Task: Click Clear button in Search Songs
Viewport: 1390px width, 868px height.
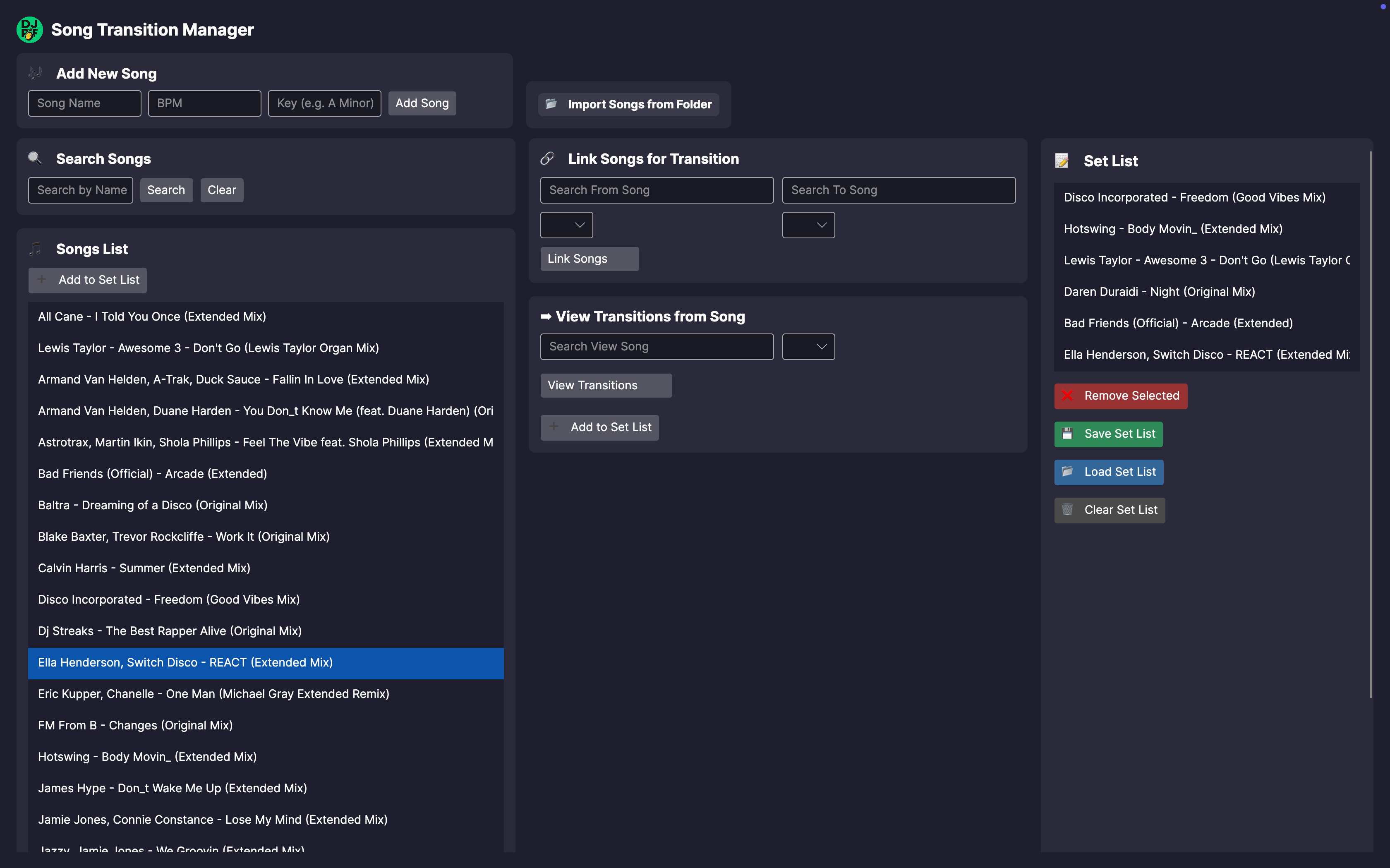Action: 221,190
